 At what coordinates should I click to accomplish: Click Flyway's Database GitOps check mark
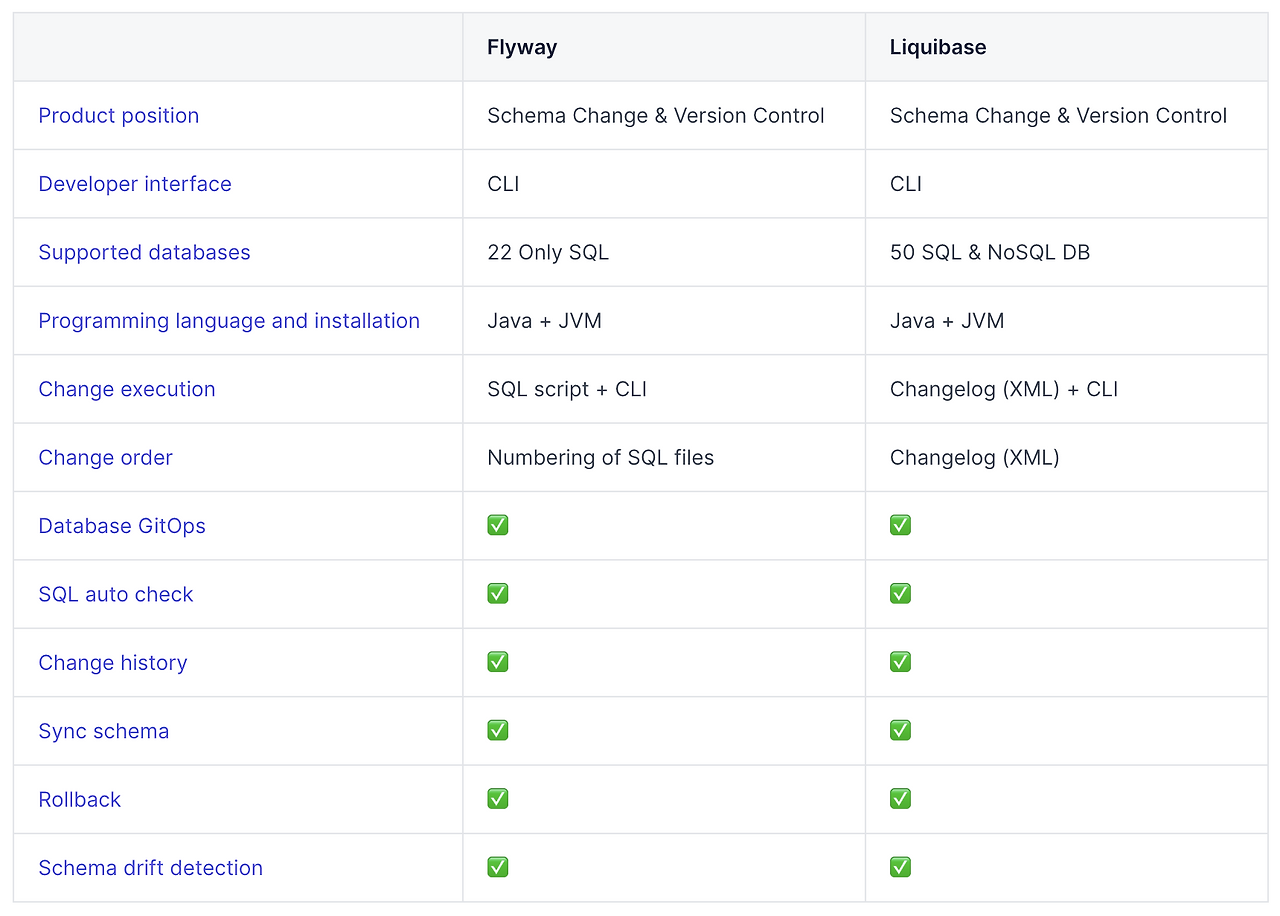point(498,525)
